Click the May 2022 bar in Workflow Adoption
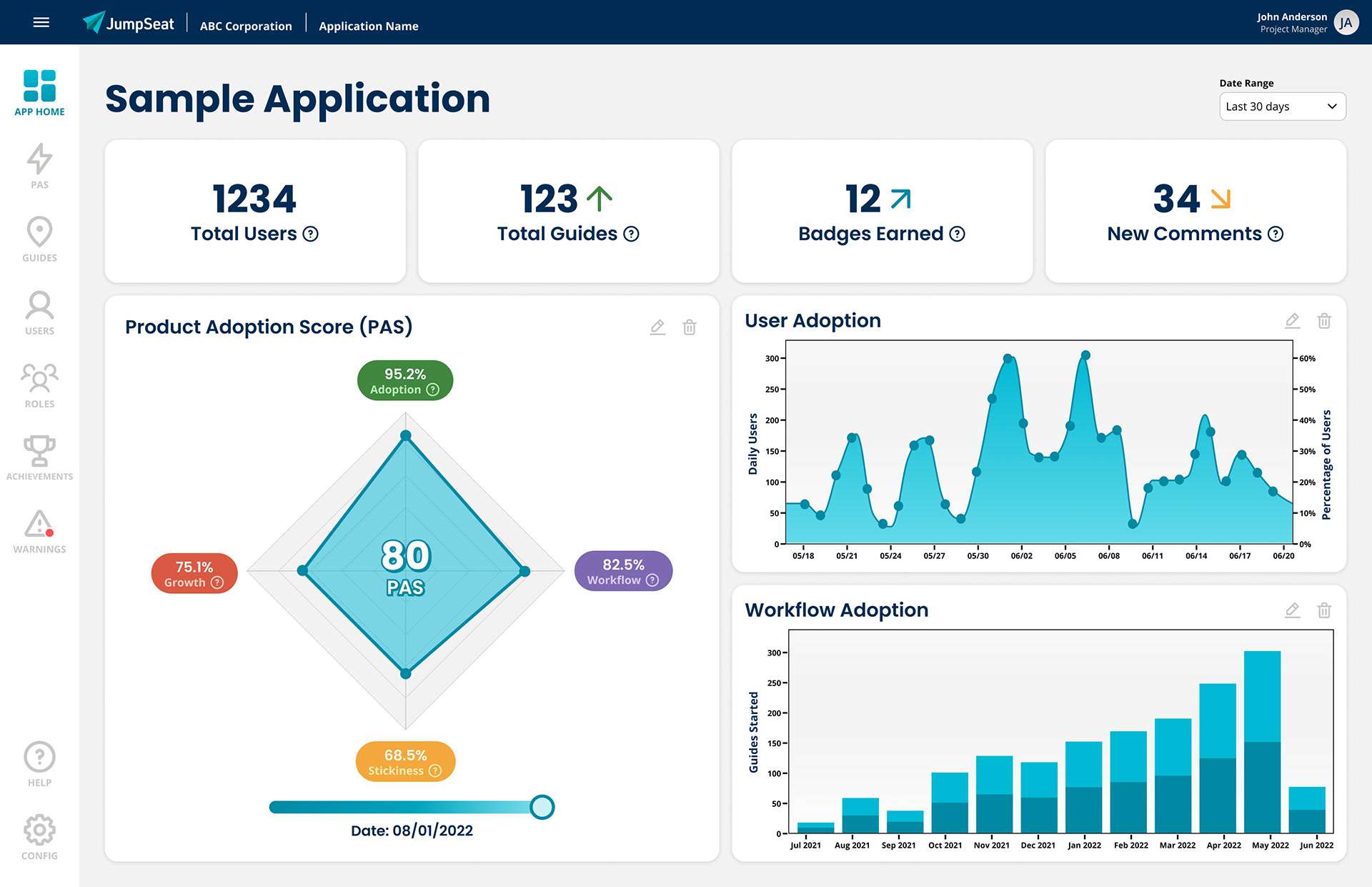 (1262, 742)
